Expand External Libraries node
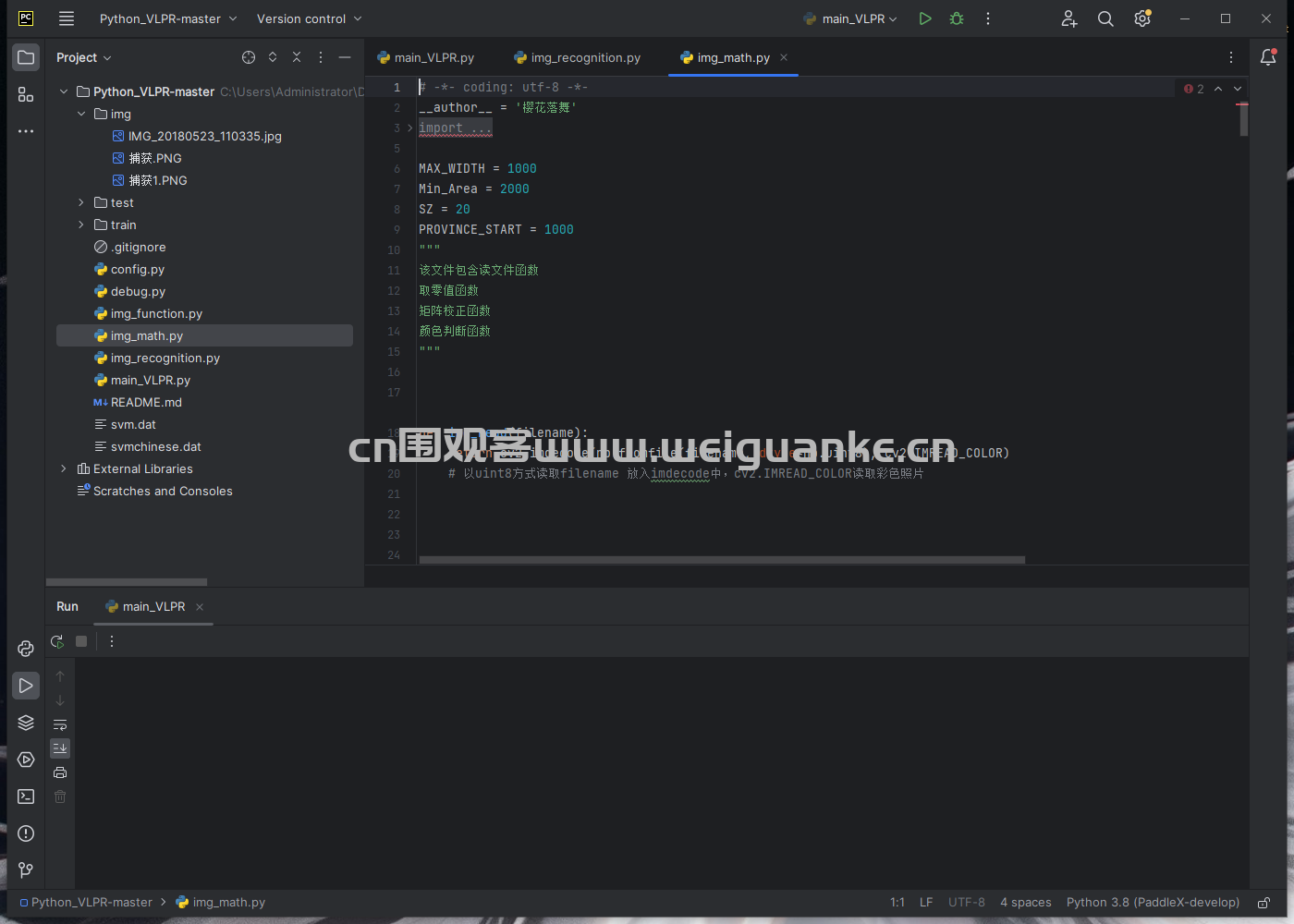The image size is (1294, 924). 64,468
